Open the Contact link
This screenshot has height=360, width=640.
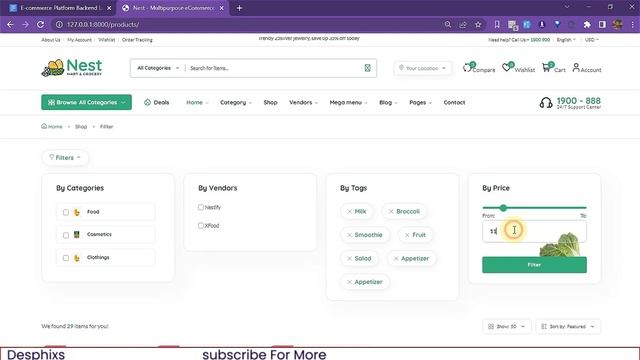(454, 102)
